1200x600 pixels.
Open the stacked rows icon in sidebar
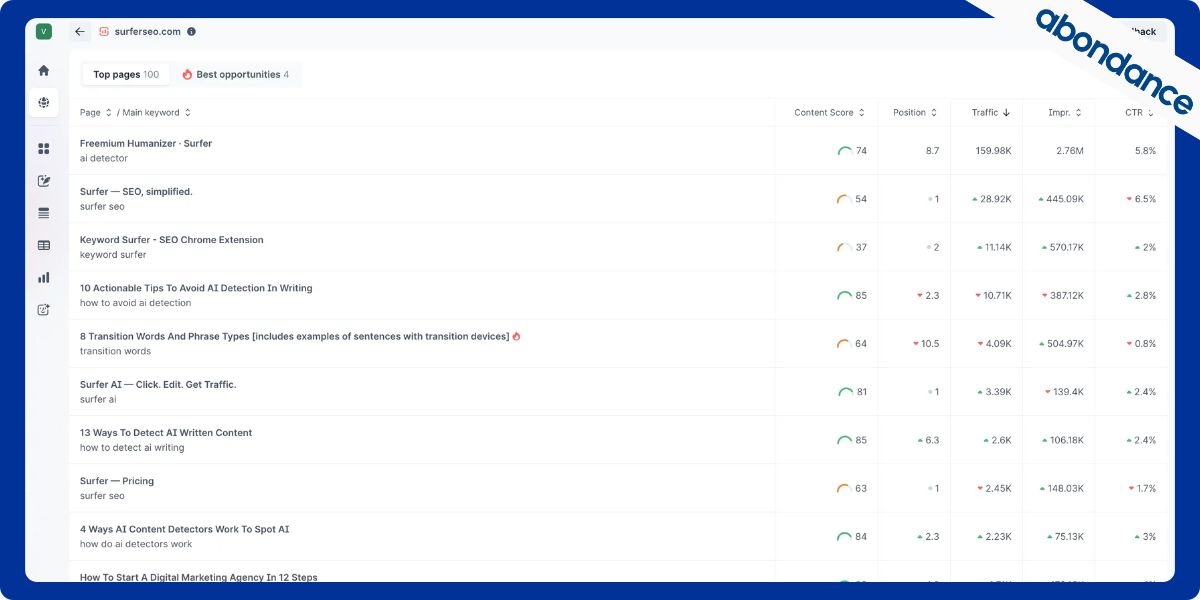(x=43, y=213)
